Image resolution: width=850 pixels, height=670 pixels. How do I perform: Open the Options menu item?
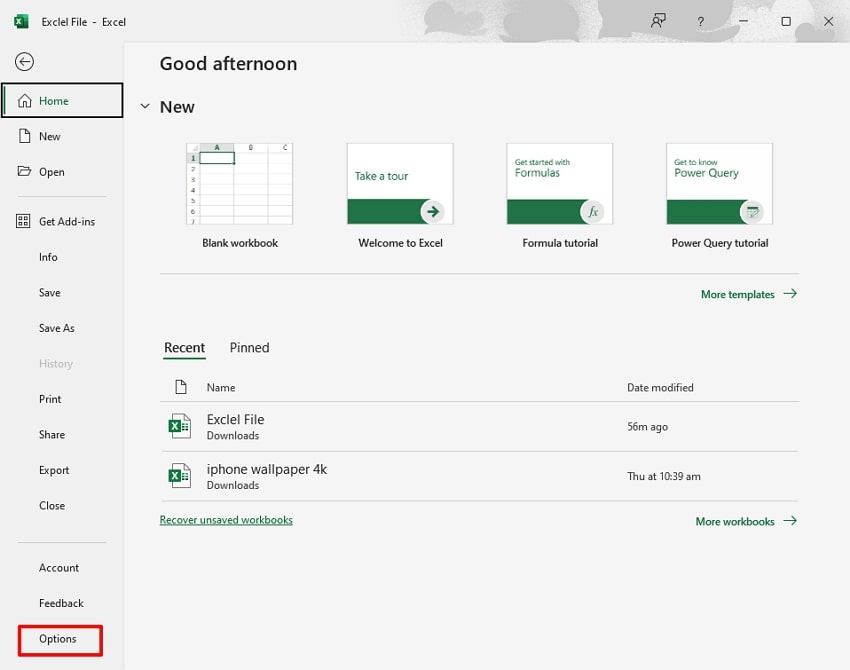(x=57, y=639)
